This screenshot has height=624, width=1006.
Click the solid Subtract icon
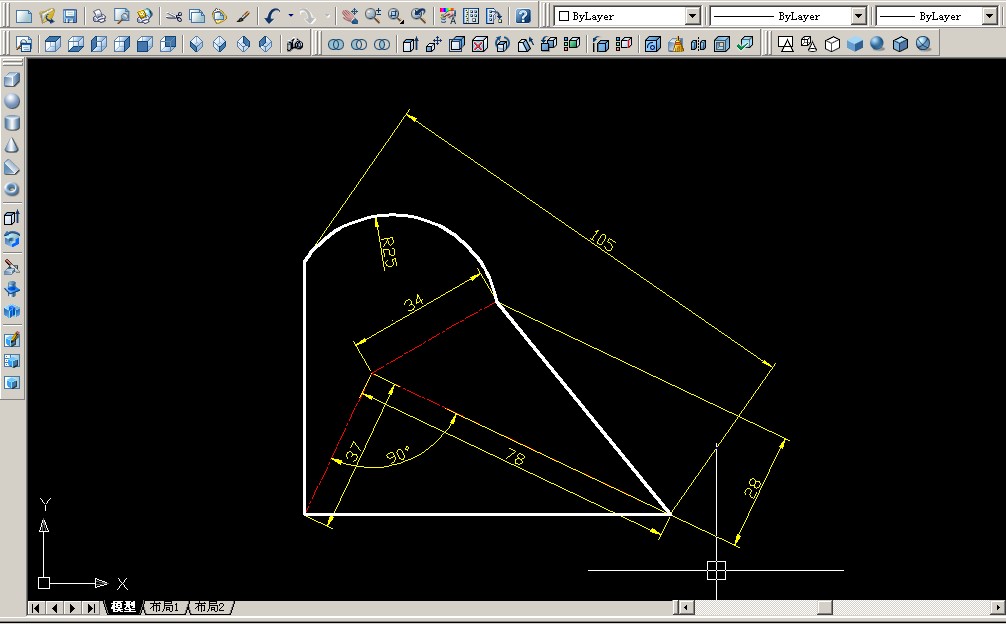pos(359,44)
